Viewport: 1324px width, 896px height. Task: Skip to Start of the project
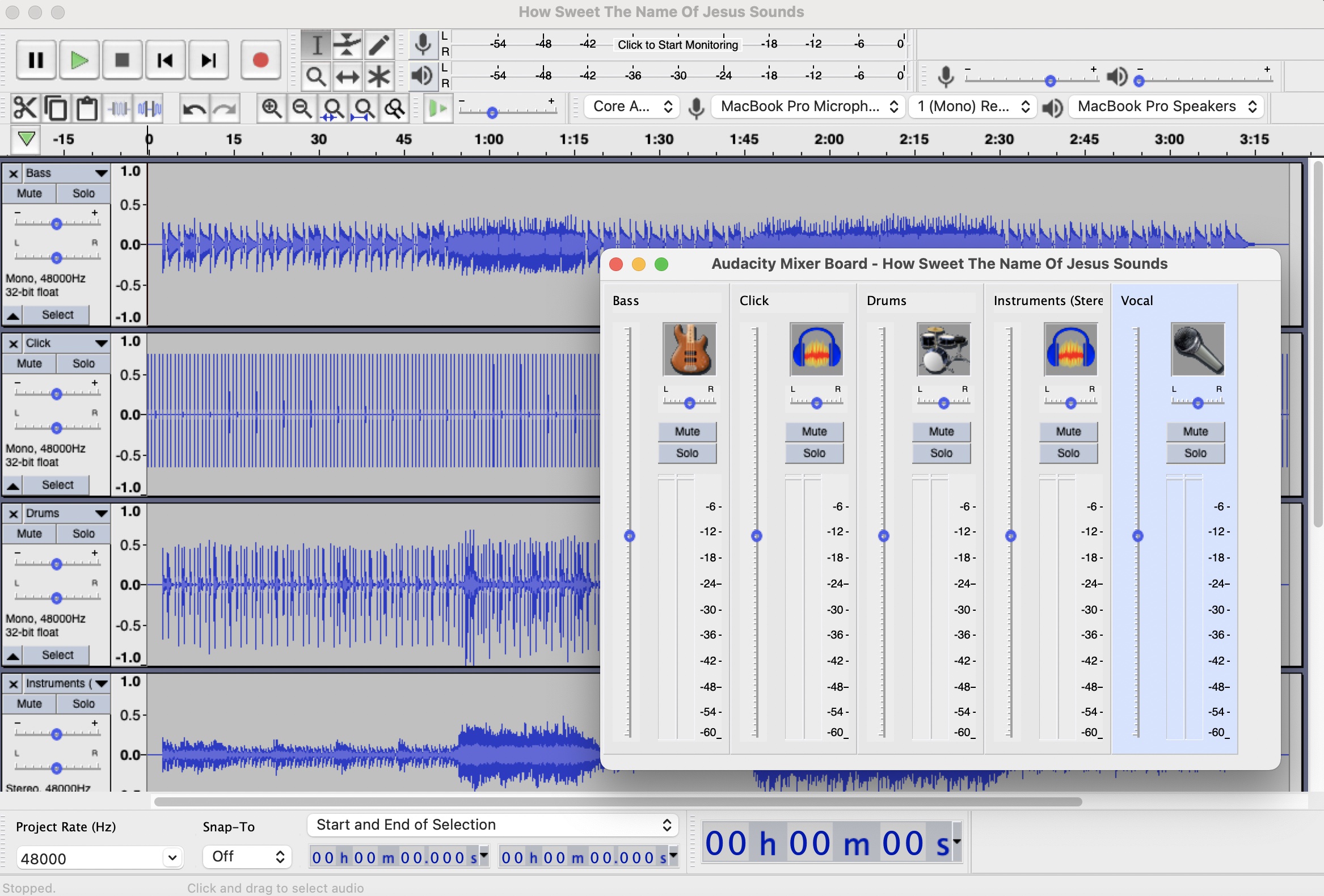click(x=165, y=60)
